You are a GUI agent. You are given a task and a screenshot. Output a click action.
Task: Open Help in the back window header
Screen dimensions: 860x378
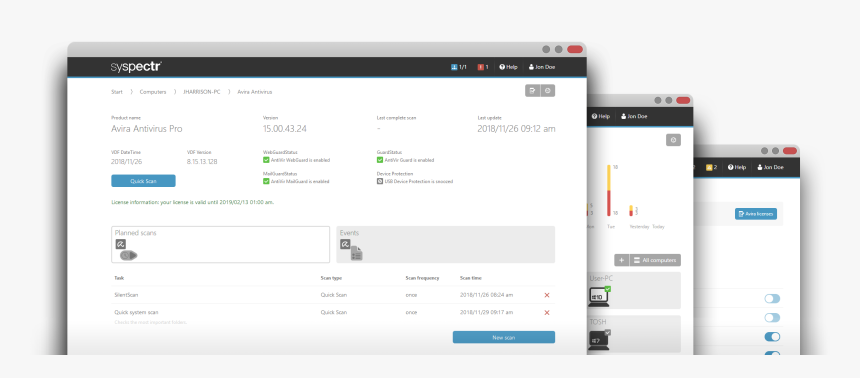point(737,167)
